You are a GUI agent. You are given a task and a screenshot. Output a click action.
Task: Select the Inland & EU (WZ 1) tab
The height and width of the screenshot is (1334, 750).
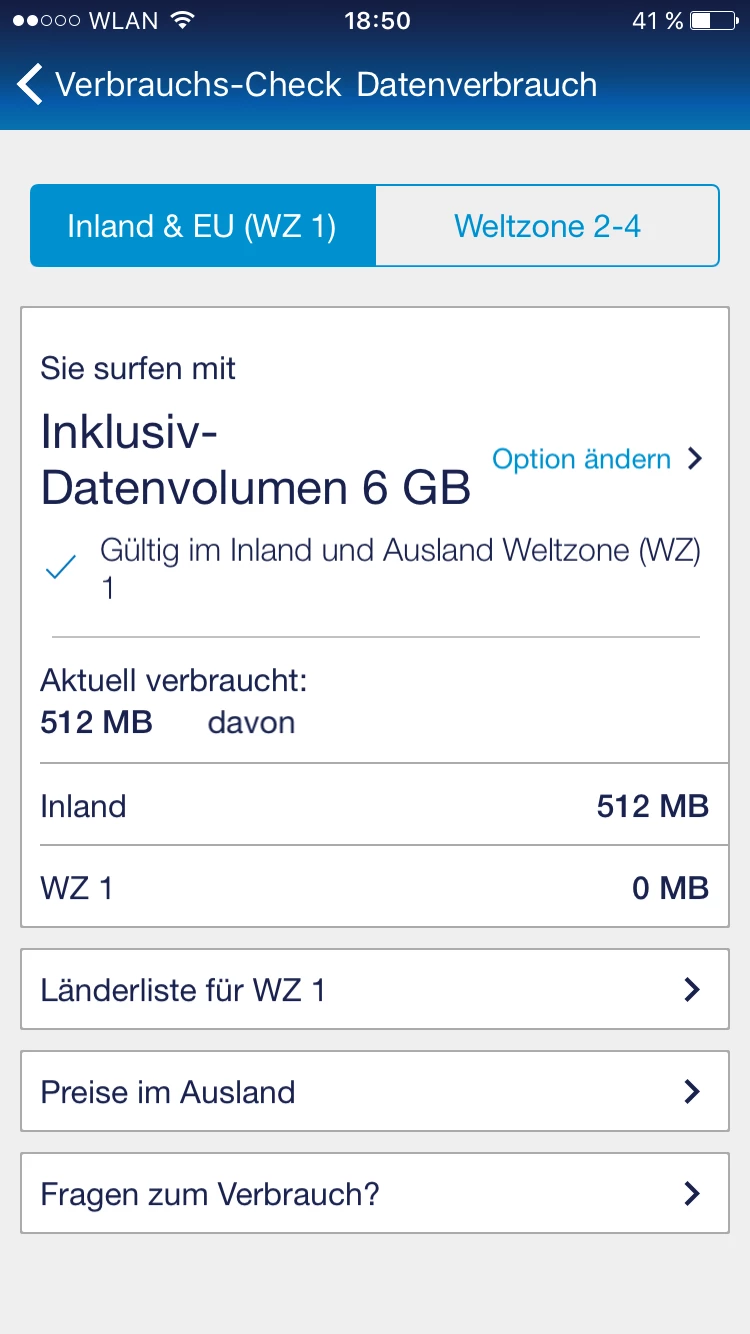tap(202, 226)
